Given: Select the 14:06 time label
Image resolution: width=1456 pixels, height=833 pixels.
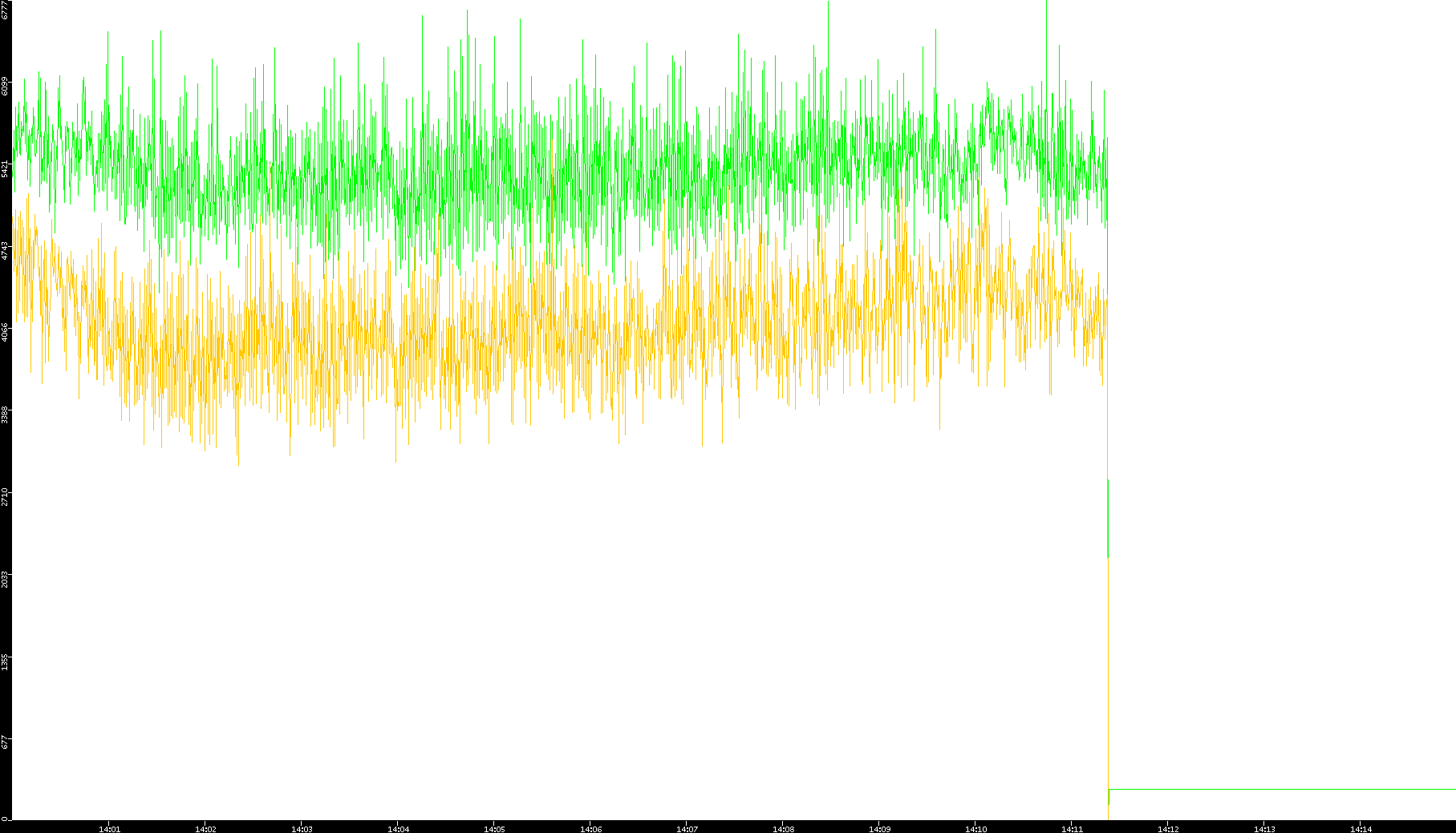Looking at the screenshot, I should (x=590, y=828).
